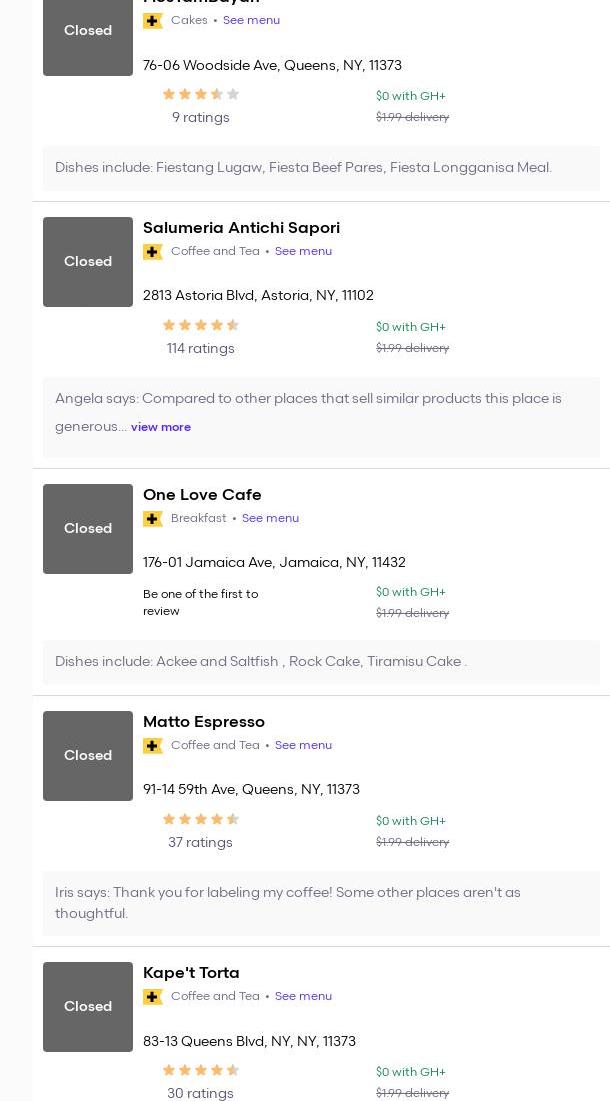Viewport: 610px width, 1101px height.
Task: Click GH+ badge icon for One Love Cafe
Action: 153,519
